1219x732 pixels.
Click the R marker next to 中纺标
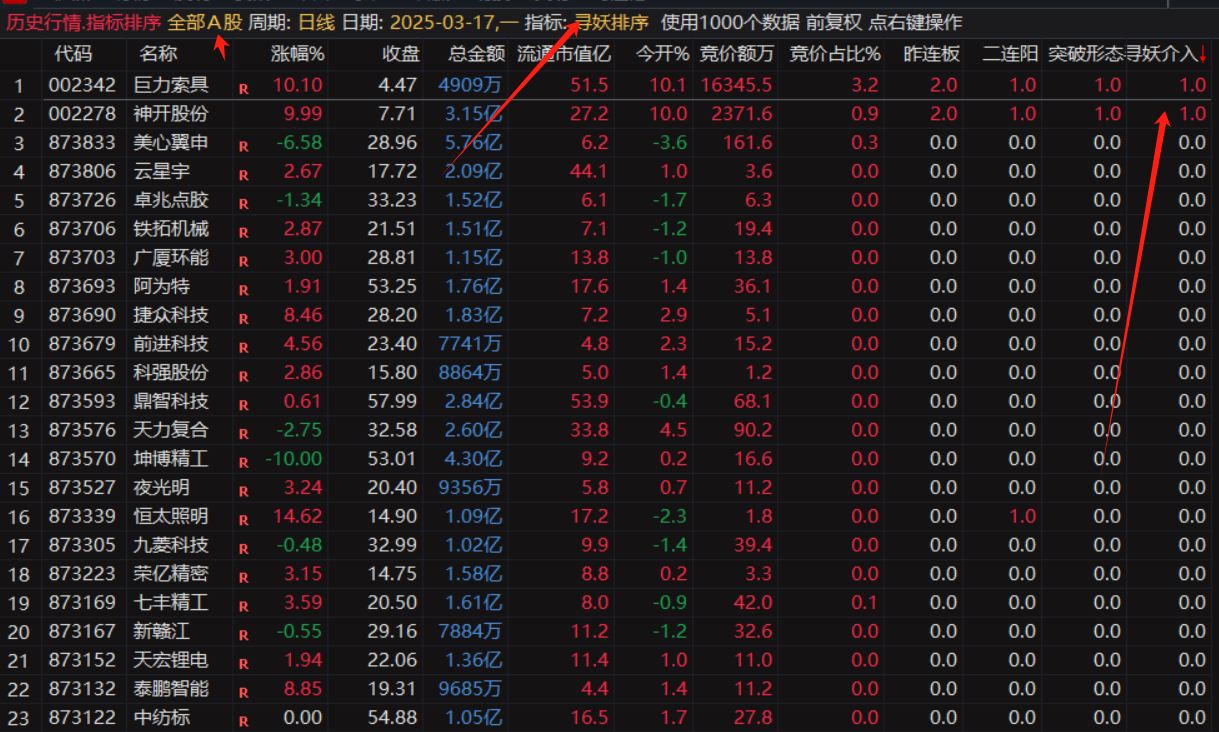click(x=243, y=721)
